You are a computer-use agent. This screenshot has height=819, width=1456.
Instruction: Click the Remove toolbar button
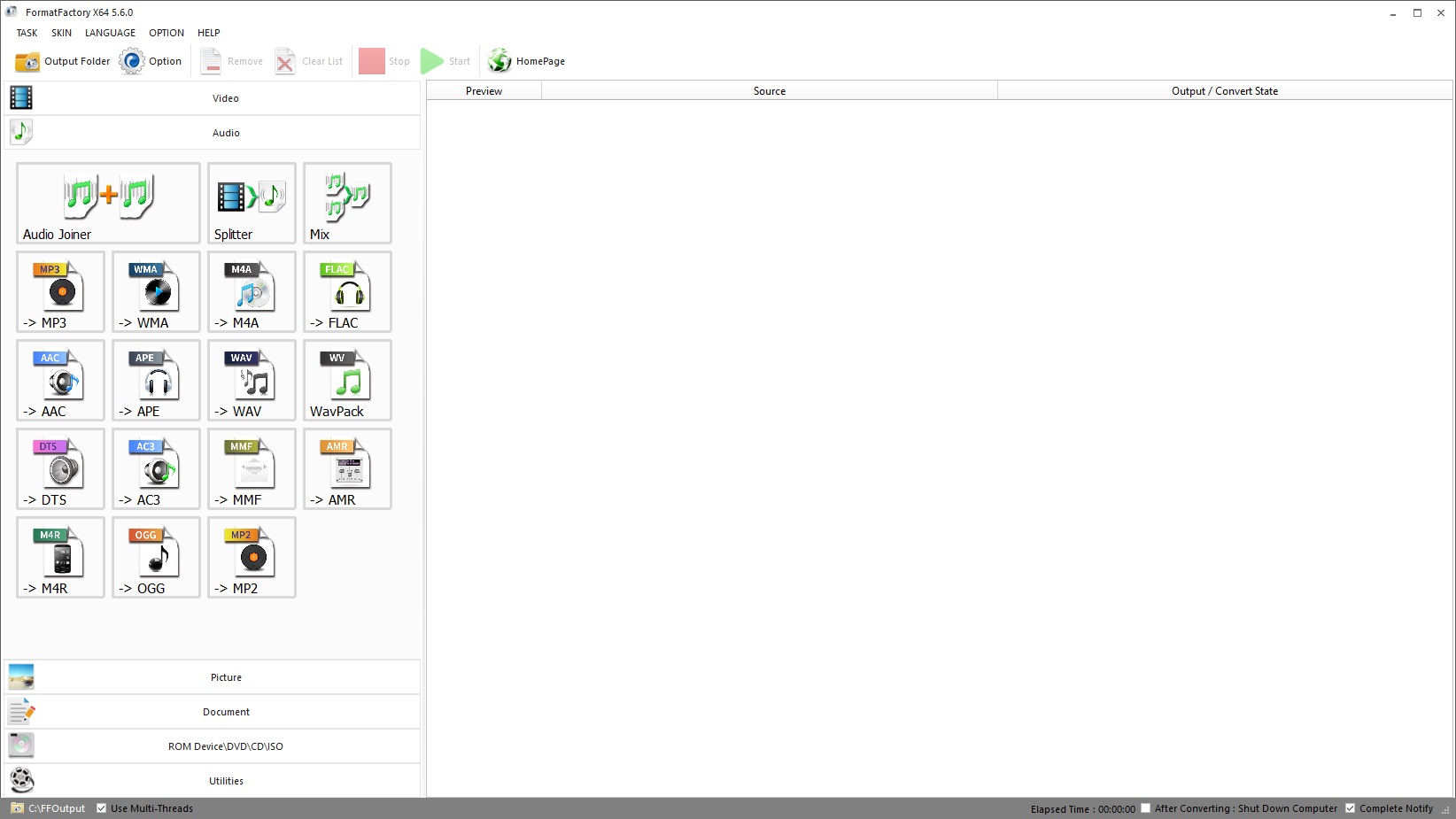232,61
